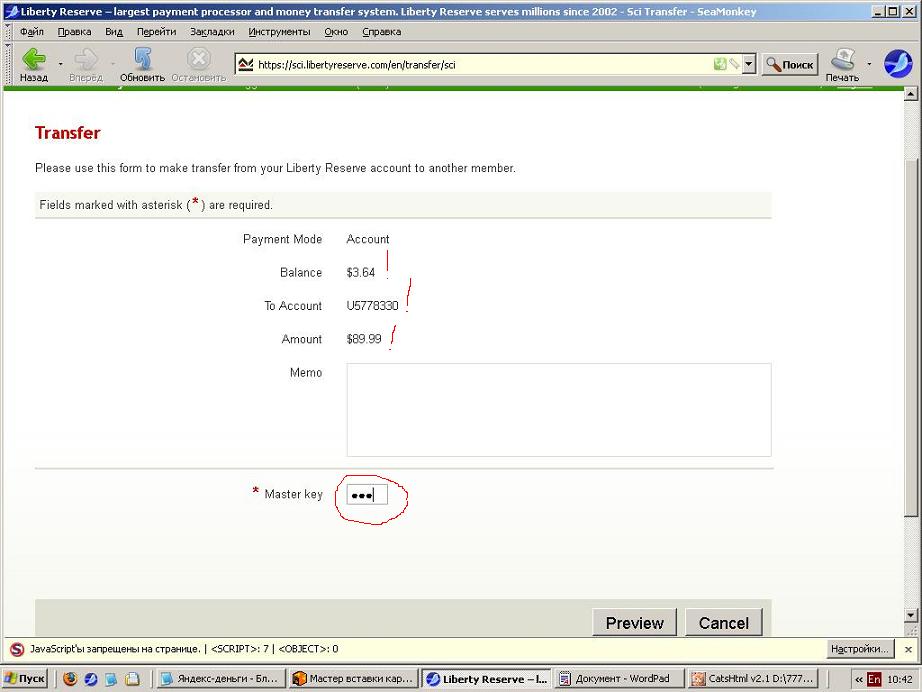Viewport: 922px width, 692px height.
Task: Open the Закладки menu
Action: 212,32
